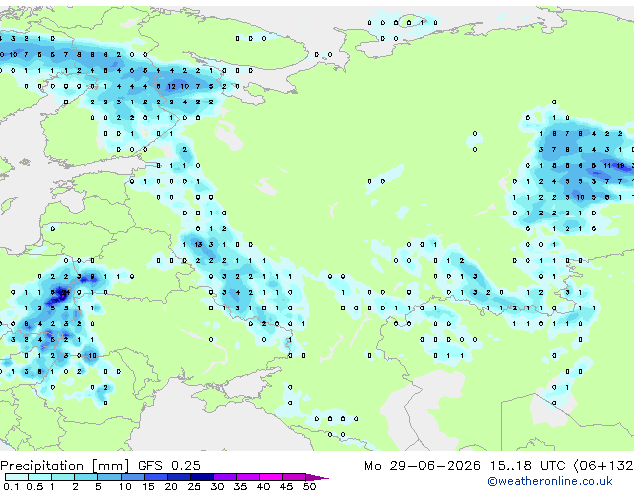
Task: Click the map value '13' on the map
Action: [x=198, y=245]
